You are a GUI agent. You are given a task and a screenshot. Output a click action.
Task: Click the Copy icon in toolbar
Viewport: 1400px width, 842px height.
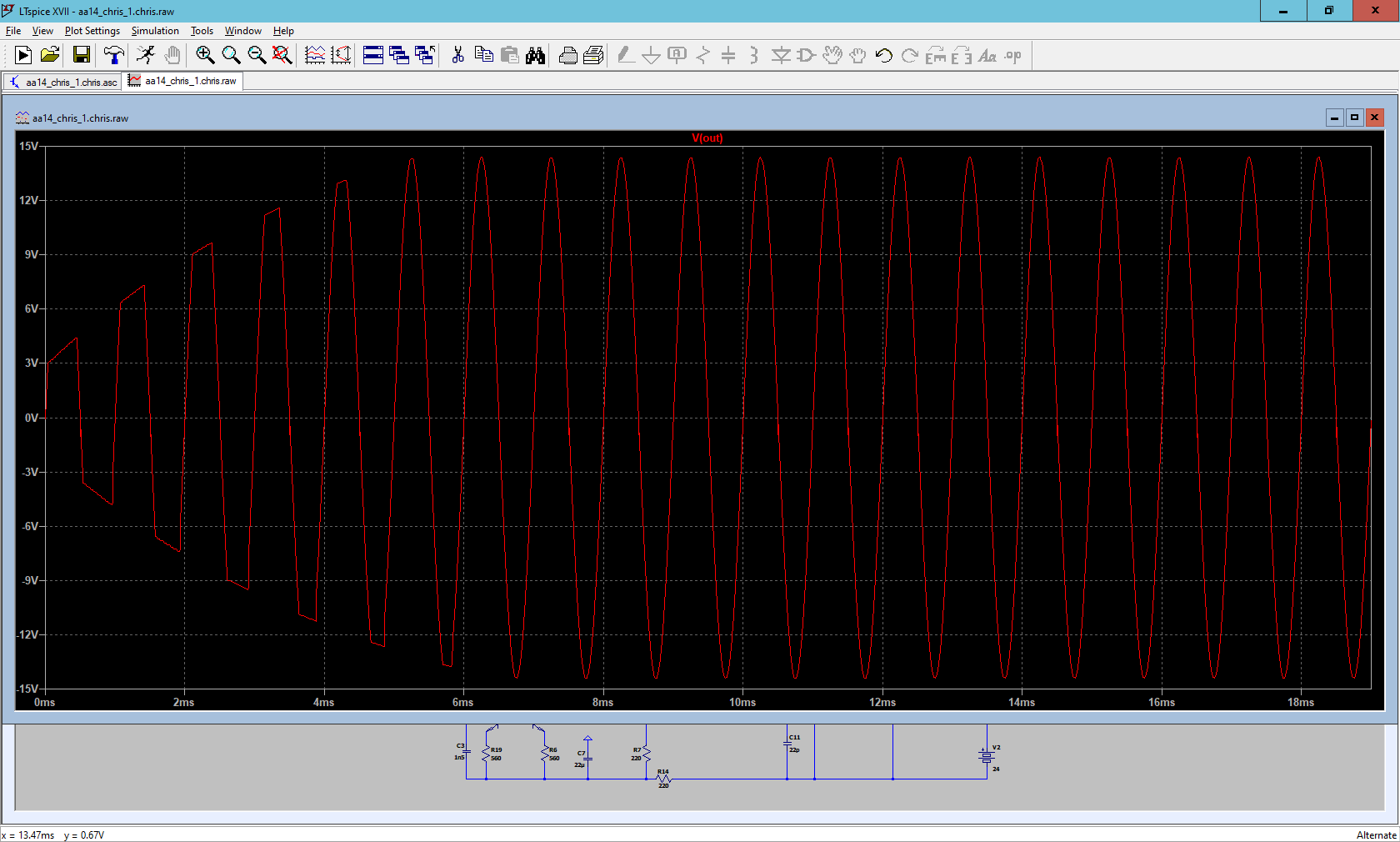coord(483,55)
